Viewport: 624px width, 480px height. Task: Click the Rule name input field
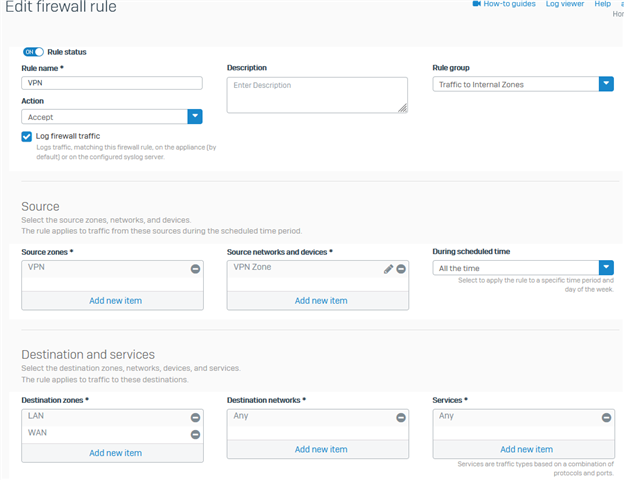112,84
